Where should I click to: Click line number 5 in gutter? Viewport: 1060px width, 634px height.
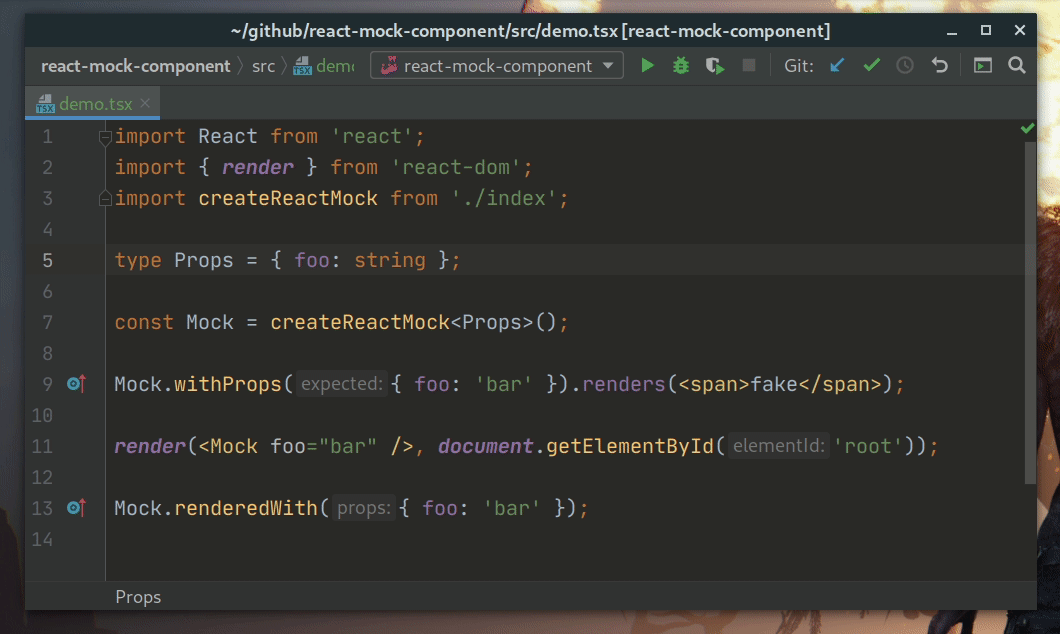47,260
